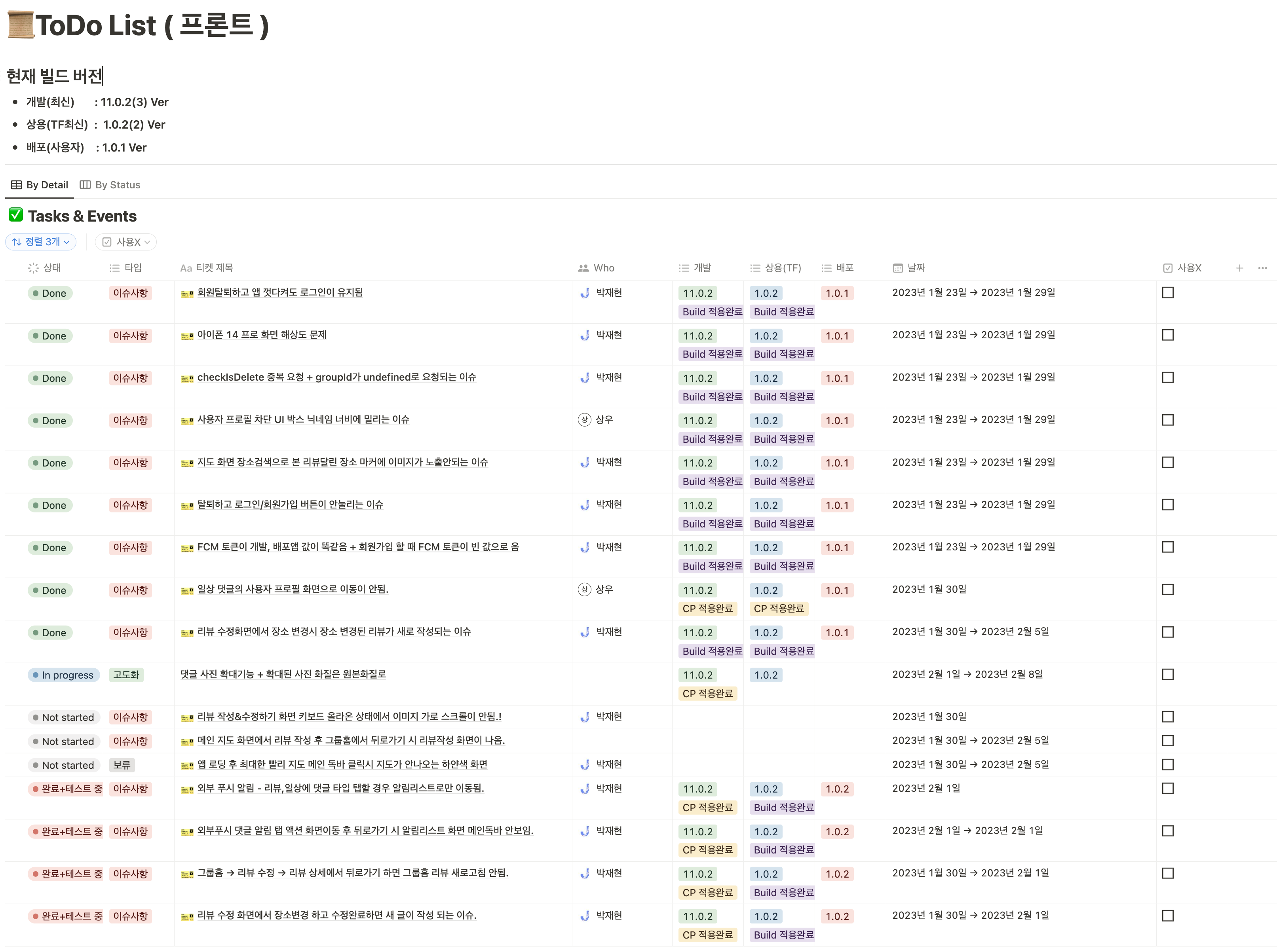Screen dimensions: 1277x952
Task: Select the By Detail tab
Action: click(x=40, y=185)
